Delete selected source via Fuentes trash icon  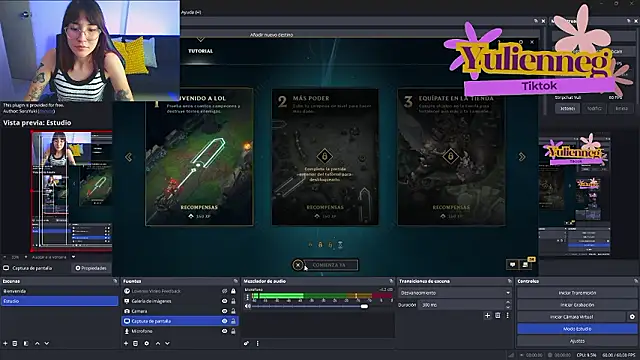coord(136,344)
